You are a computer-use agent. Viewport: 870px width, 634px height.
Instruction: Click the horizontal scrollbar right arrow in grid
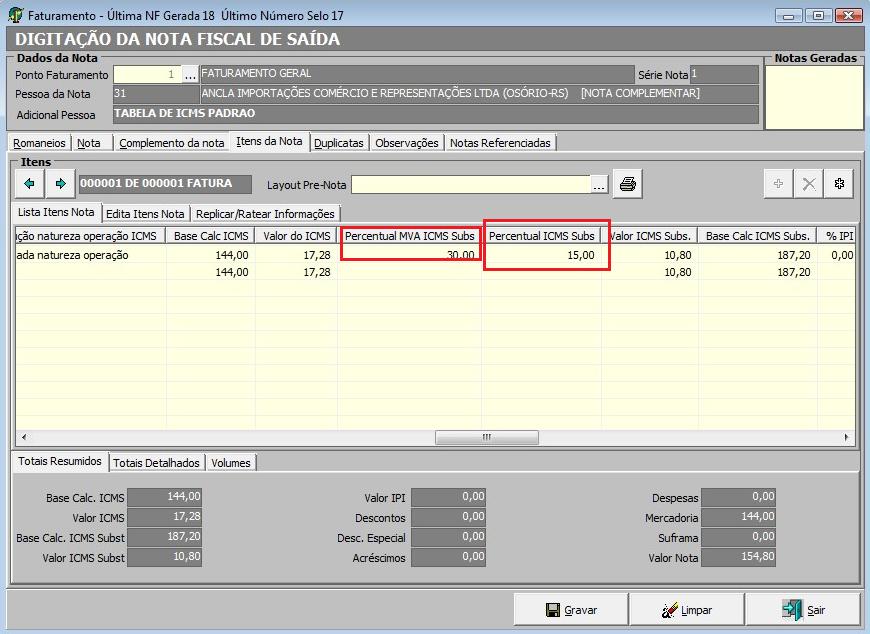[847, 437]
